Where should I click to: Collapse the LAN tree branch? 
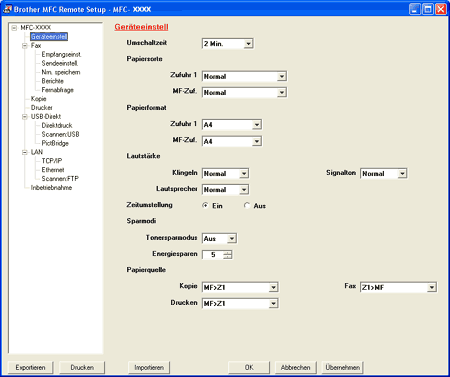click(25, 152)
